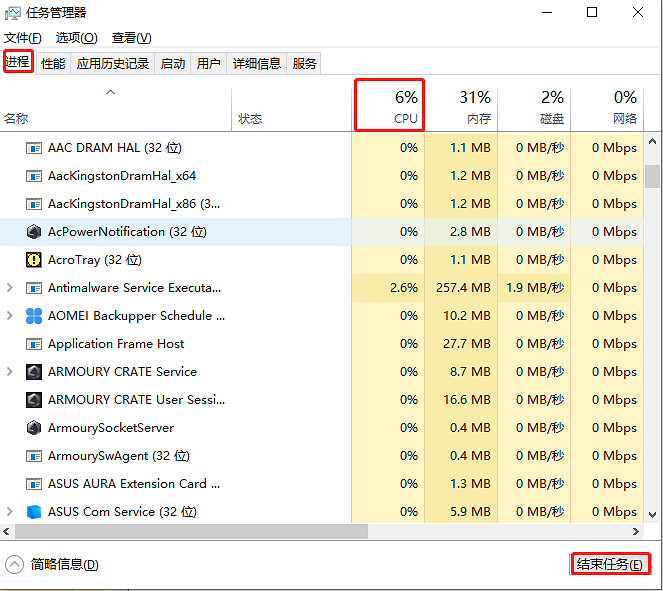Switch to the 性能 tab
The height and width of the screenshot is (591, 663).
pos(53,63)
